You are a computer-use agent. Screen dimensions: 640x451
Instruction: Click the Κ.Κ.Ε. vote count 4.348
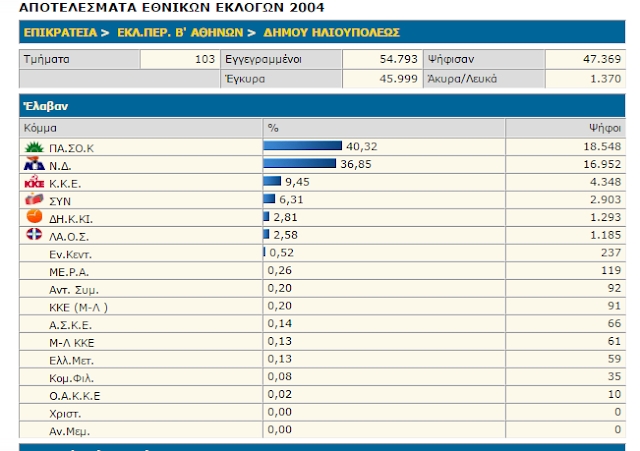[x=606, y=182]
